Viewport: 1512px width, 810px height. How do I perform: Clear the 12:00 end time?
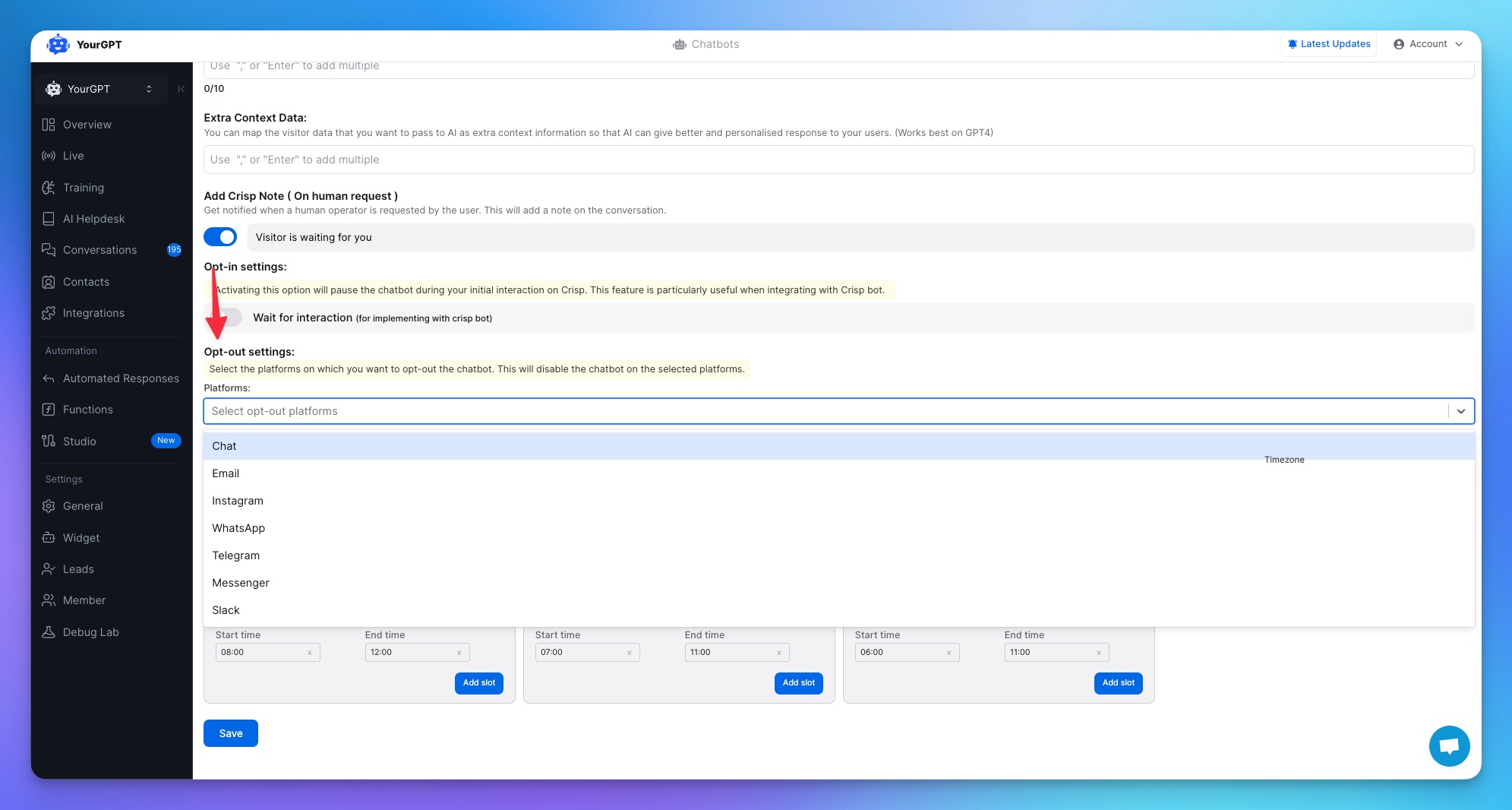459,653
